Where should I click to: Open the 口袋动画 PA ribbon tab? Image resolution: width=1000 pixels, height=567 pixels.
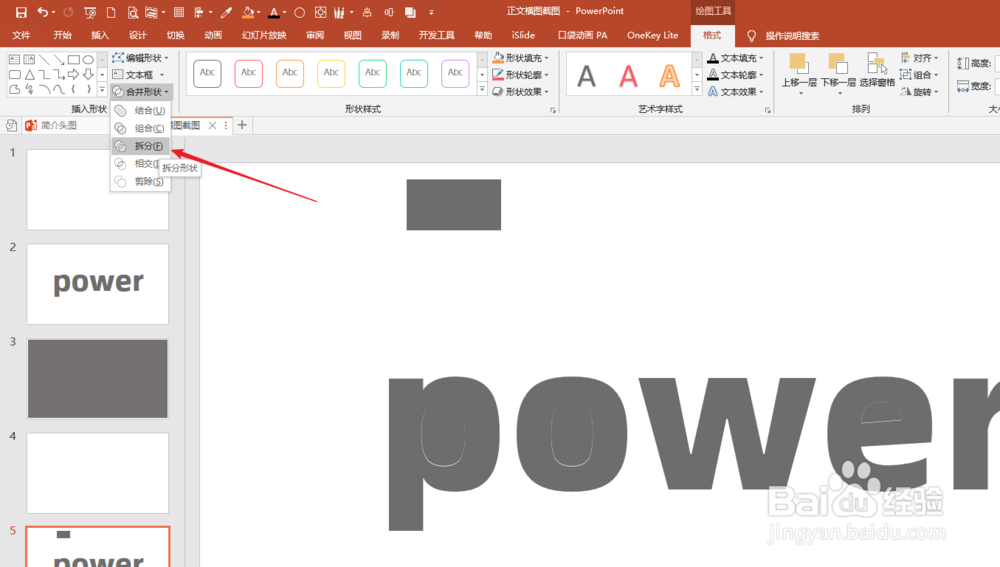(x=582, y=35)
